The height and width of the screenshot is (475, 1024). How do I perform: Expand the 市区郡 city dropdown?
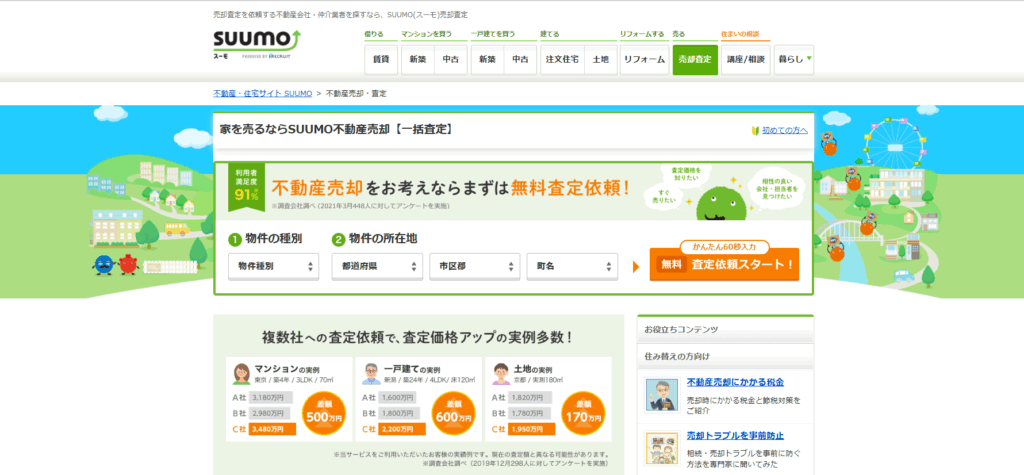click(474, 266)
